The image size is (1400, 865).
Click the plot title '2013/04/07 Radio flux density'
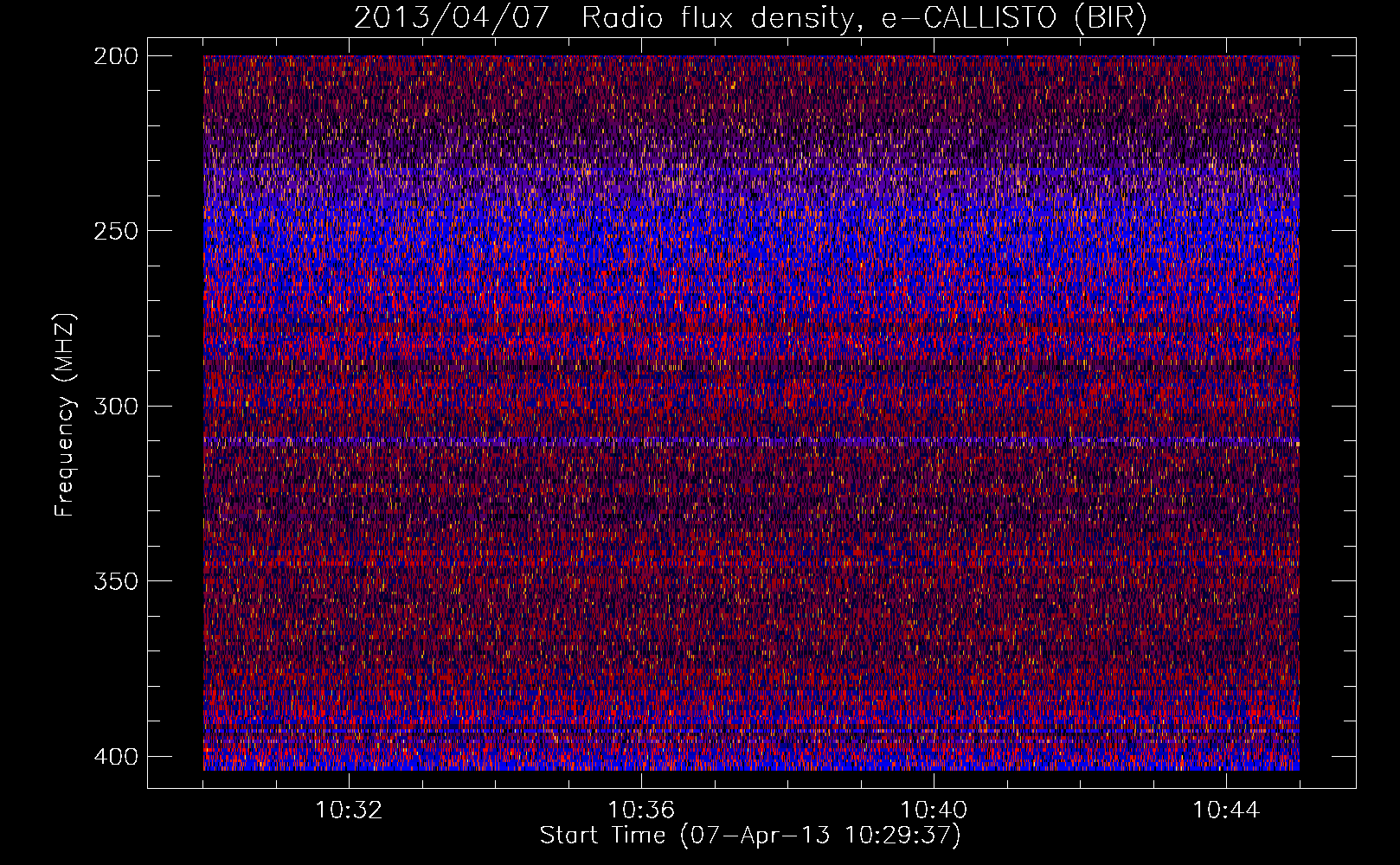tap(750, 17)
